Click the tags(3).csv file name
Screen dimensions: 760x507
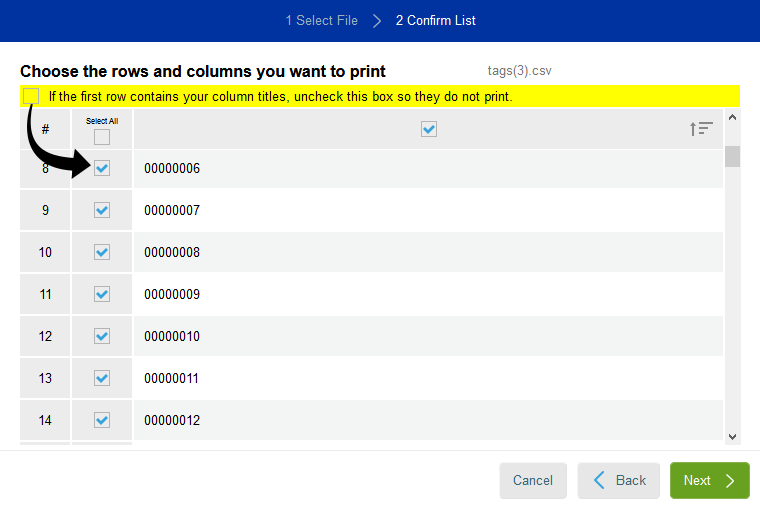520,71
